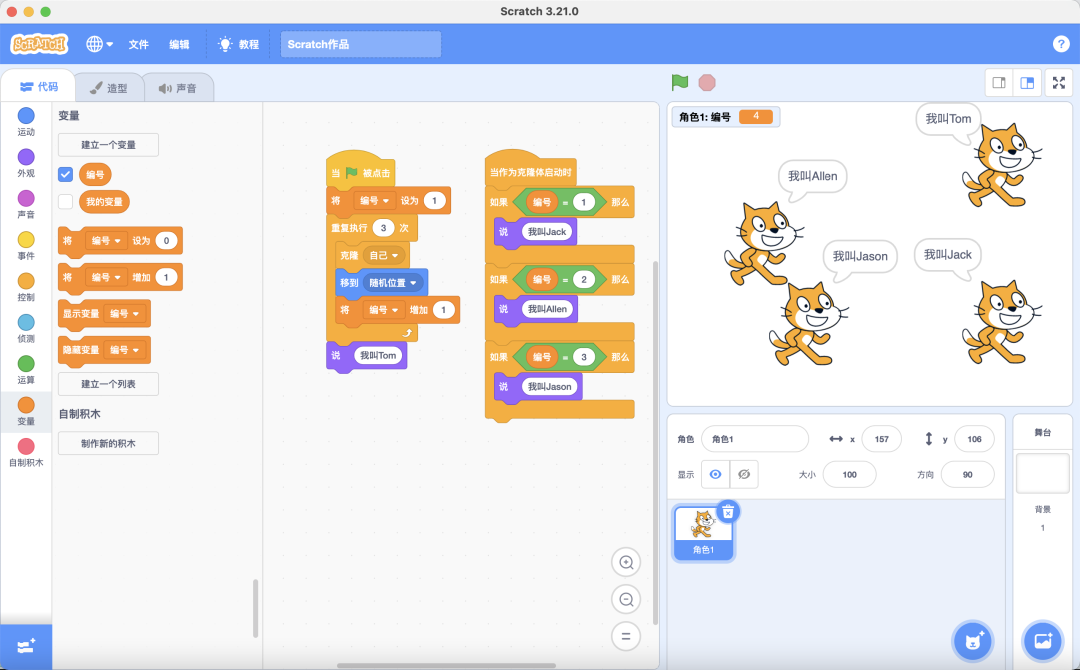The height and width of the screenshot is (670, 1080).
Task: Open the 文件 menu
Action: pos(138,44)
